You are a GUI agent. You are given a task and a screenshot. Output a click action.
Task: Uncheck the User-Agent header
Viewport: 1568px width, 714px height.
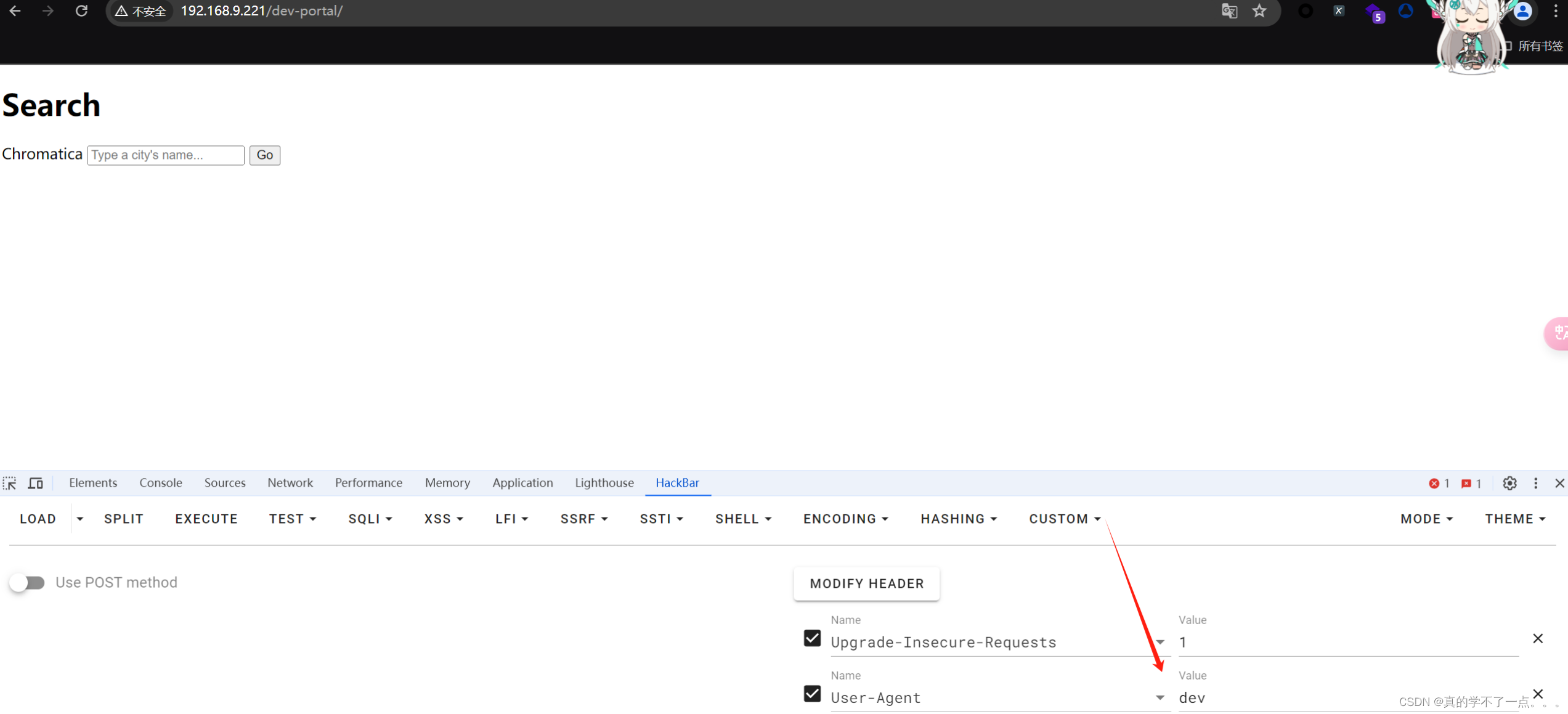[811, 694]
